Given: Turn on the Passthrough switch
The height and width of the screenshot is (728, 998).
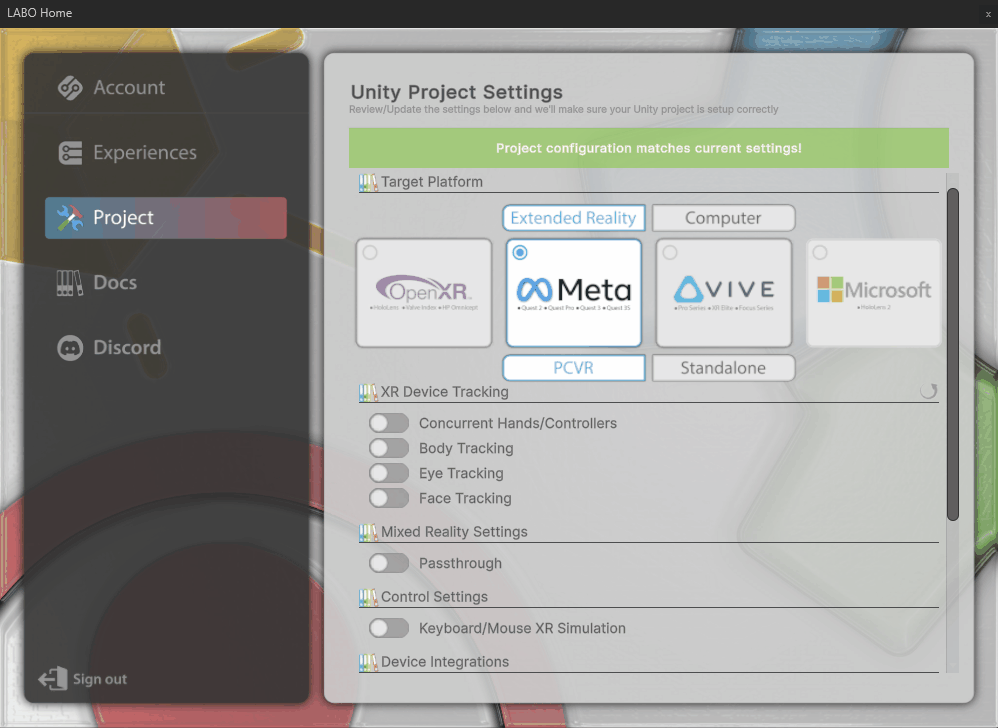Looking at the screenshot, I should pos(389,563).
